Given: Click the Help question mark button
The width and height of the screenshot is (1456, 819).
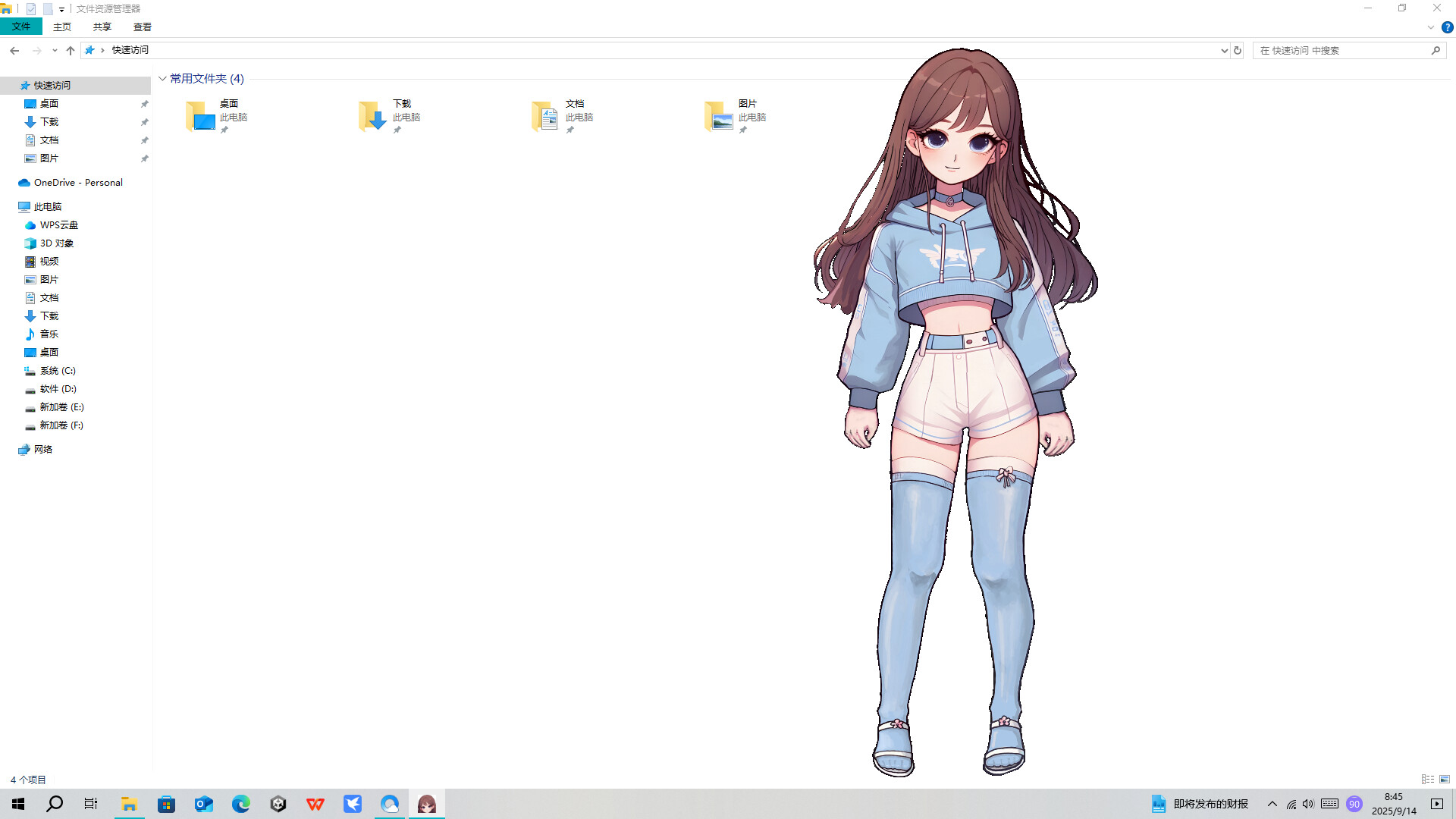Looking at the screenshot, I should click(1446, 27).
